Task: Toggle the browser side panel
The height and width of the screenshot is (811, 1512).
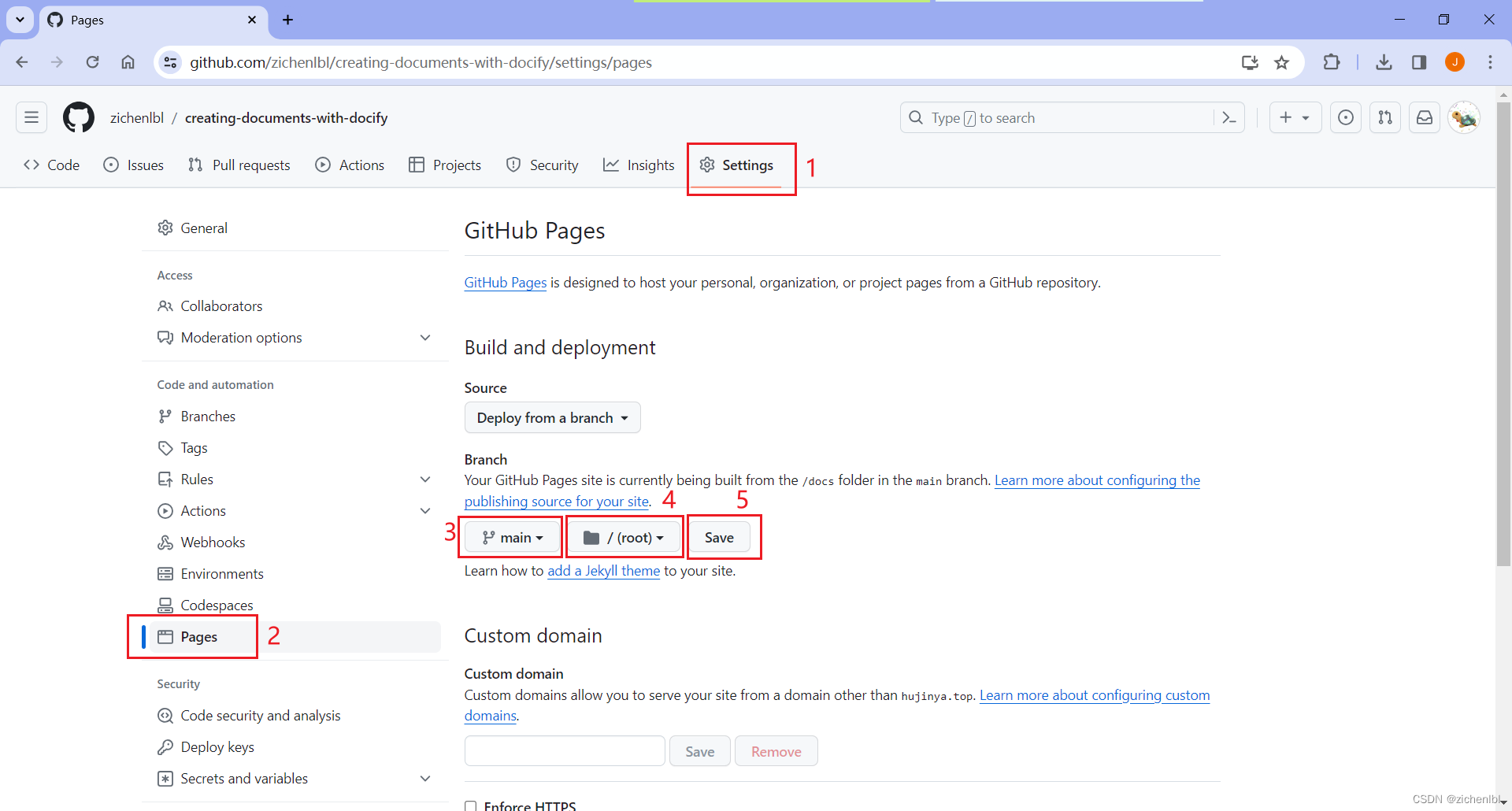Action: (1419, 62)
